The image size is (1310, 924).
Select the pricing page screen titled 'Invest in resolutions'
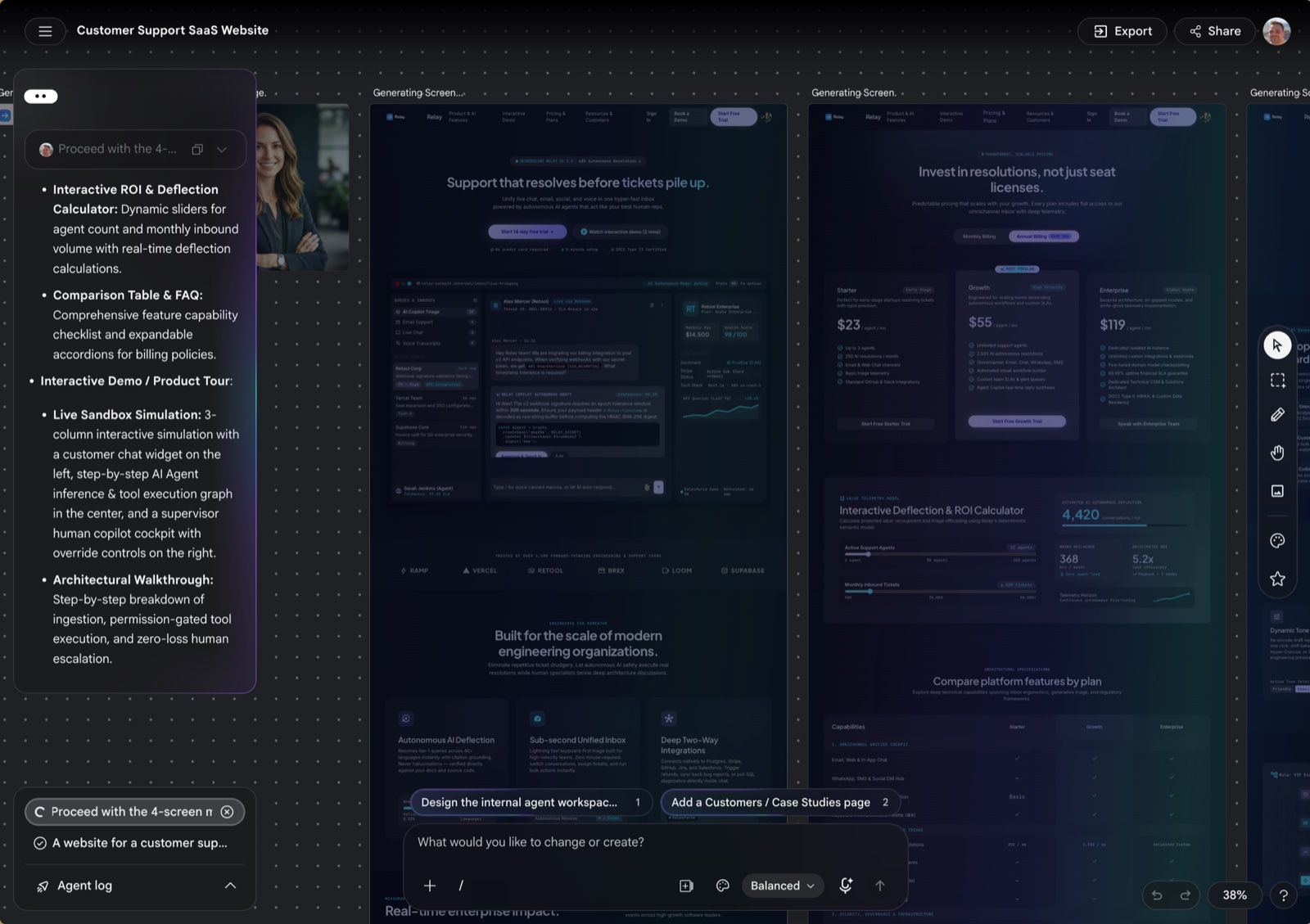tap(1017, 514)
